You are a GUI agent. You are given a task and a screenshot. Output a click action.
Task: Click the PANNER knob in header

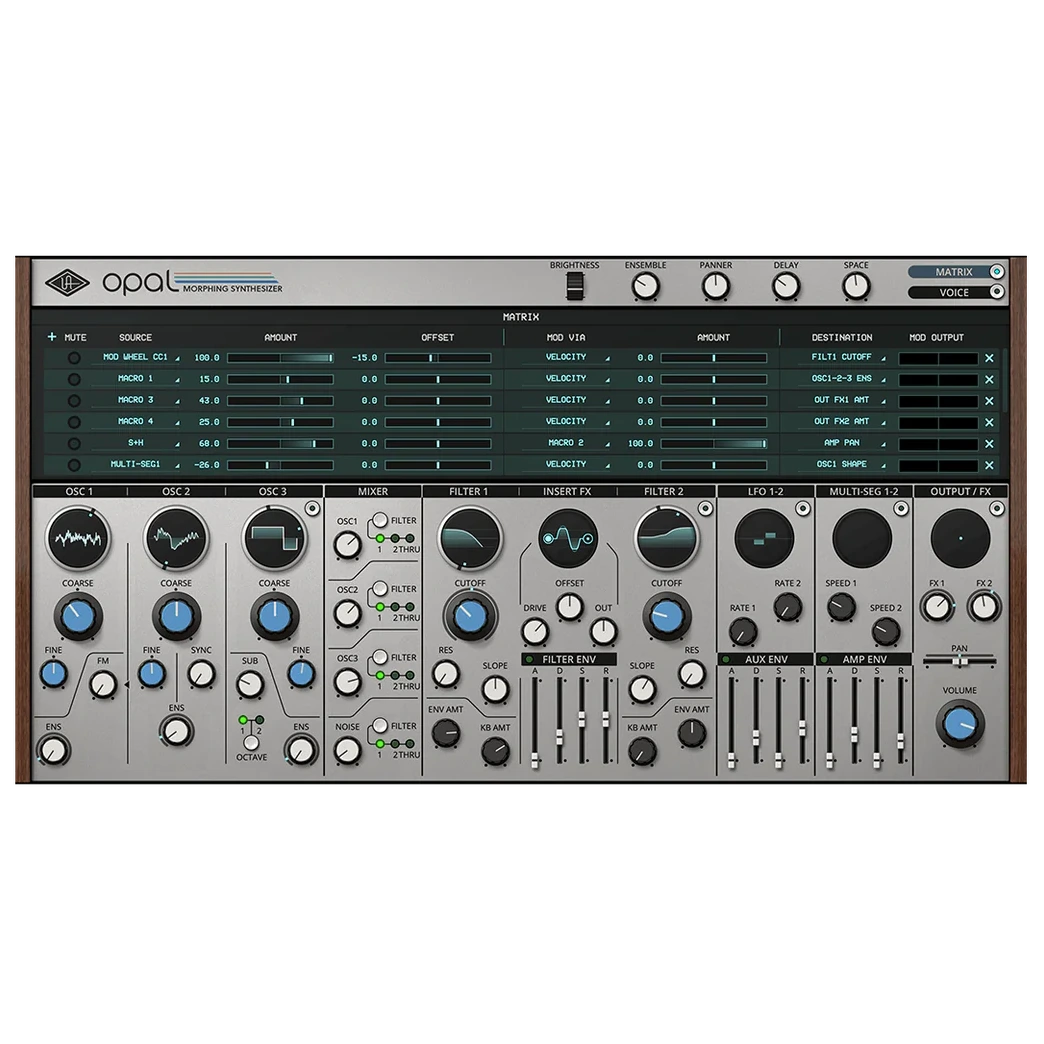coord(716,287)
